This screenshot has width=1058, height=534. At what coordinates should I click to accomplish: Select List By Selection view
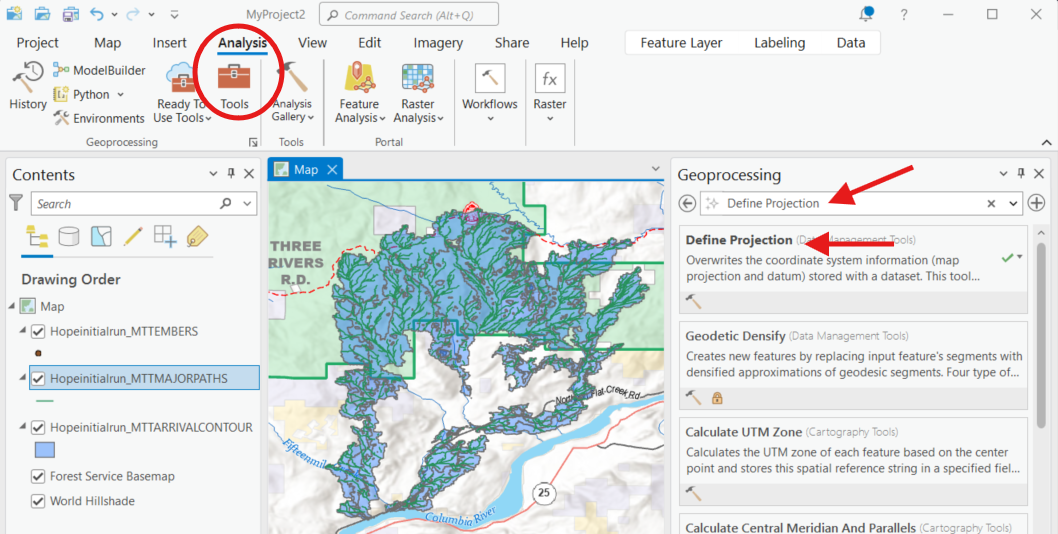(x=101, y=236)
